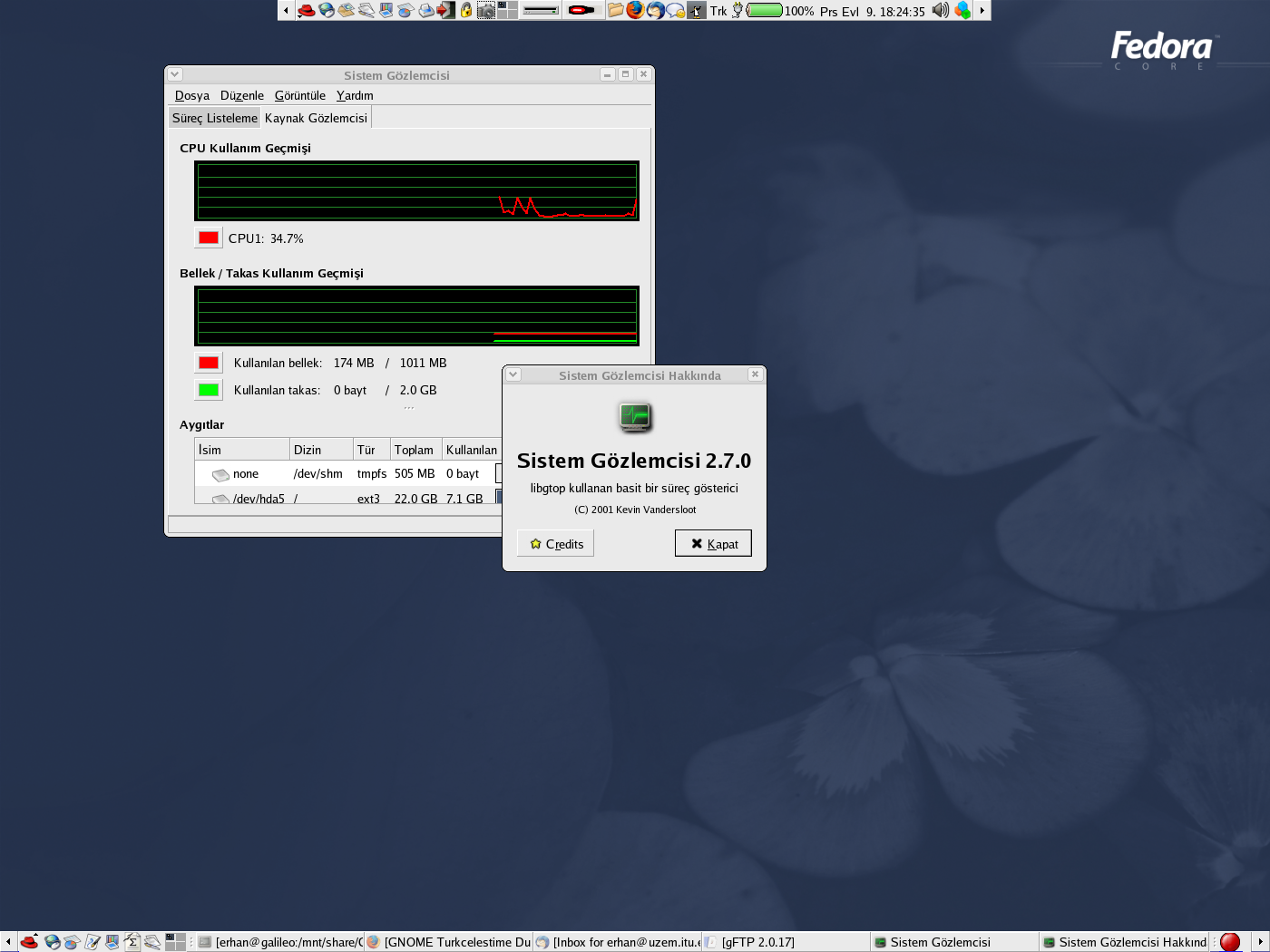Open the Dosya menu
The width and height of the screenshot is (1270, 952).
pyautogui.click(x=191, y=95)
